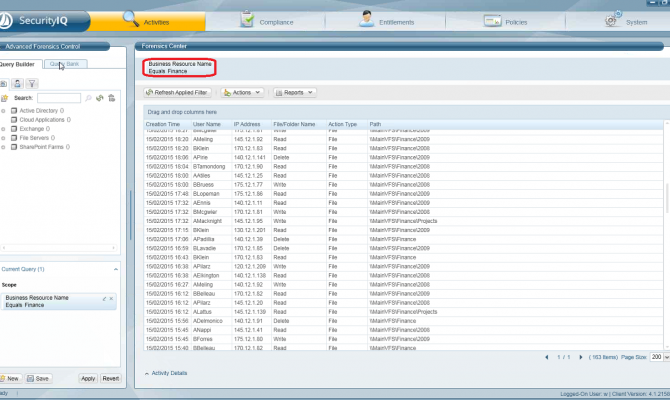Edit the Business Resource Name scope pencil icon
The image size is (670, 400).
point(104,299)
